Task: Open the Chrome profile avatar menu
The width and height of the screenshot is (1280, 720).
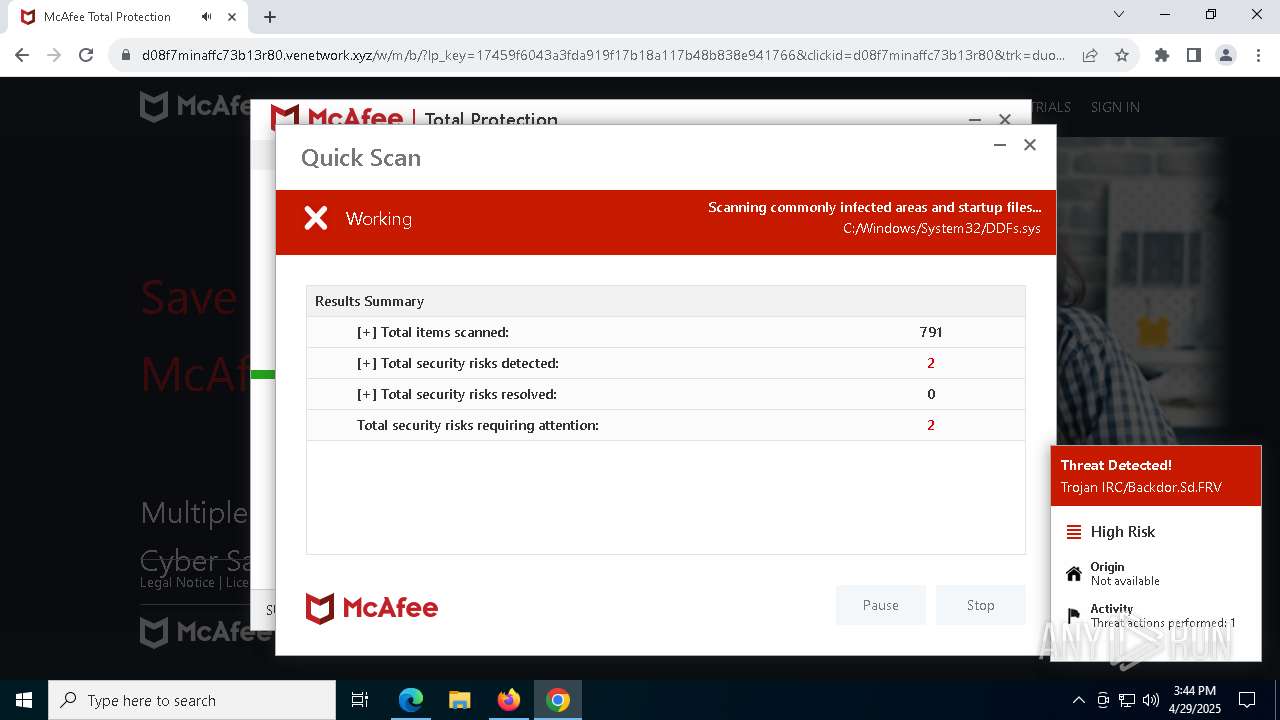Action: tap(1226, 55)
